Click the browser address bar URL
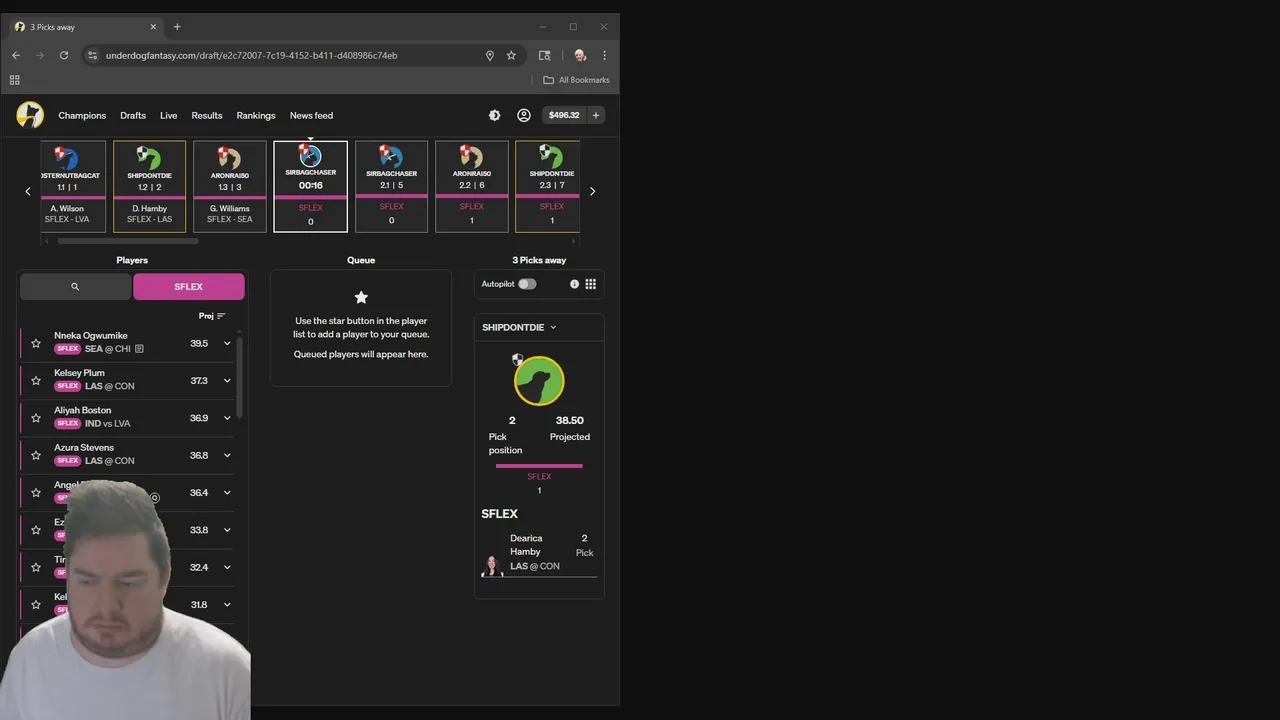1280x720 pixels. tap(252, 55)
